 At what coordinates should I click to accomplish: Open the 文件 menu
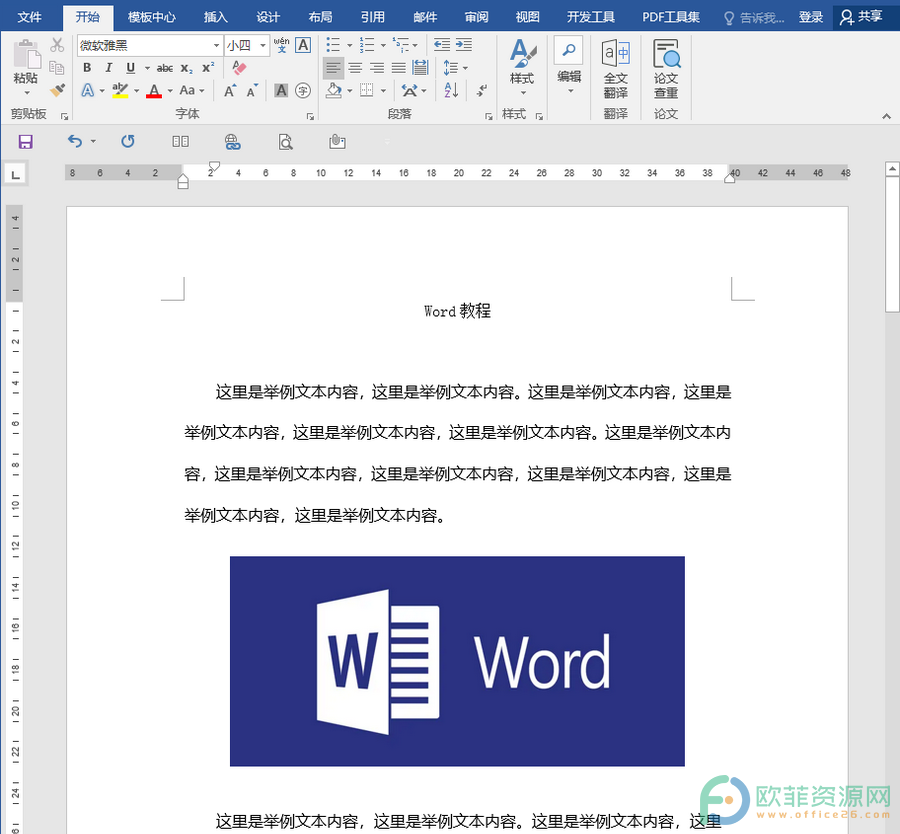(29, 17)
